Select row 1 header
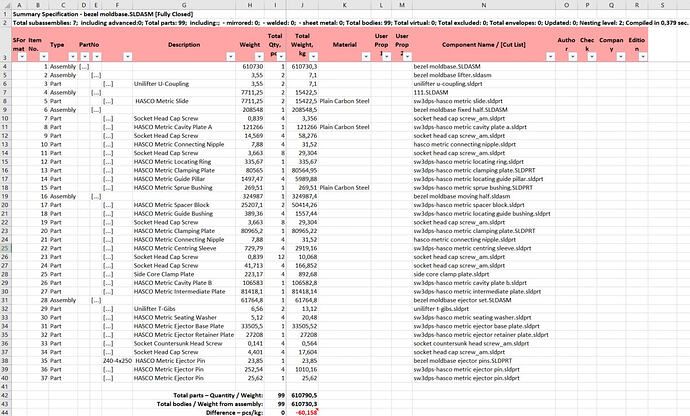Image resolution: width=690 pixels, height=416 pixels. click(x=5, y=14)
